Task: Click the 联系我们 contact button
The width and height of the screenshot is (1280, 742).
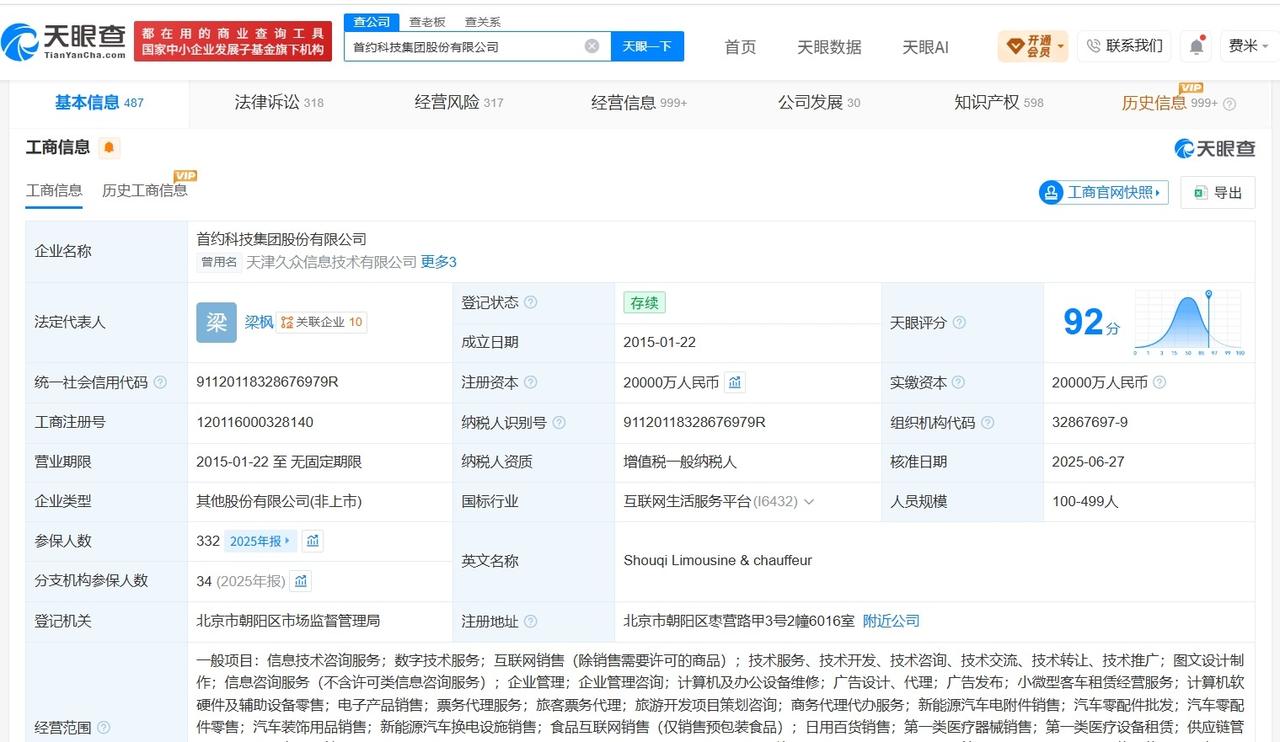Action: (1124, 46)
